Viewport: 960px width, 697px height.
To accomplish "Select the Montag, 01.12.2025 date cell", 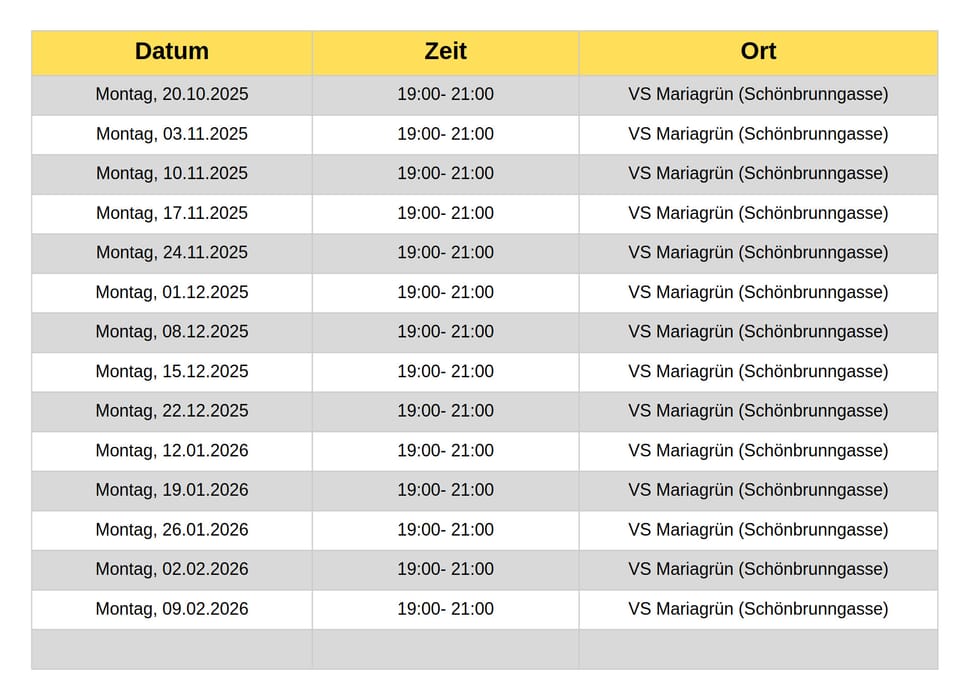I will point(172,293).
